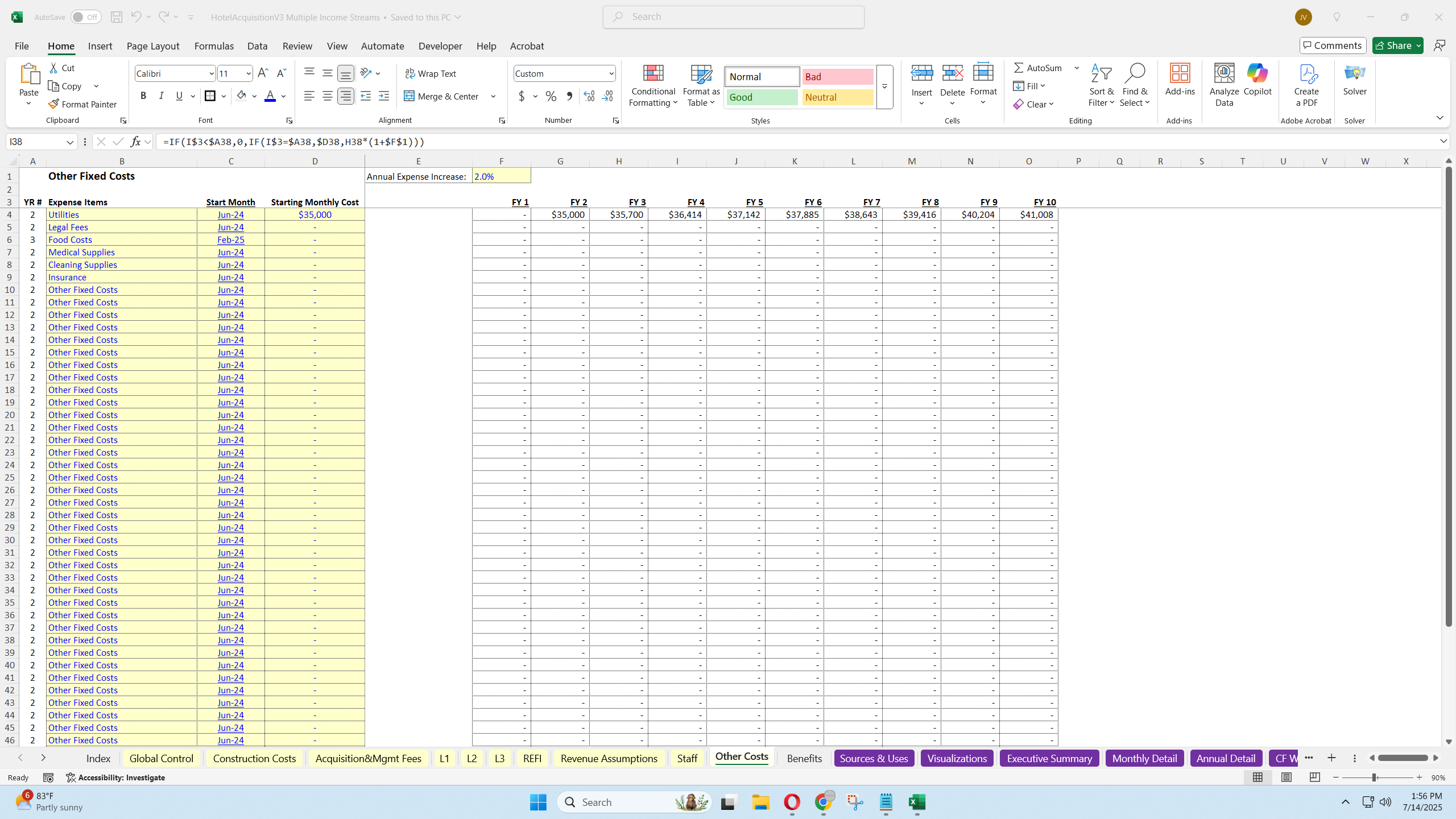
Task: Open the Conditional Formatting gallery
Action: pos(652,85)
